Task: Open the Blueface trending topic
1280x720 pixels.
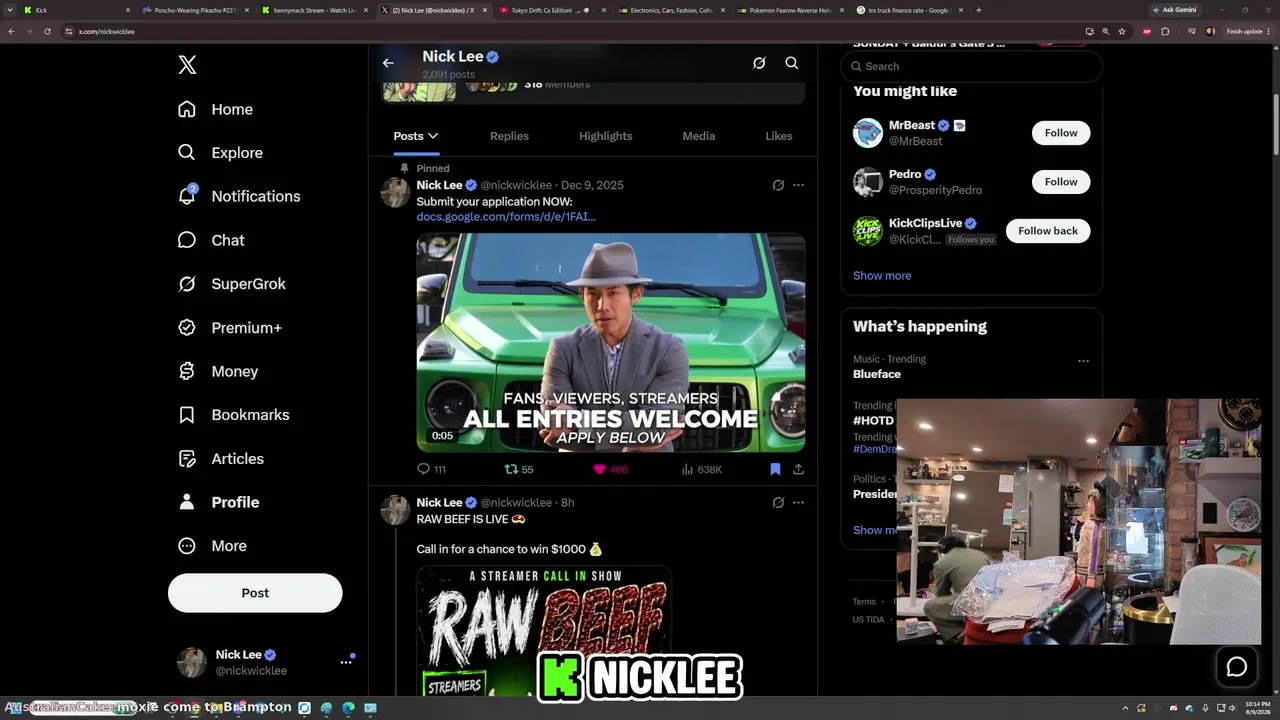Action: (x=877, y=374)
